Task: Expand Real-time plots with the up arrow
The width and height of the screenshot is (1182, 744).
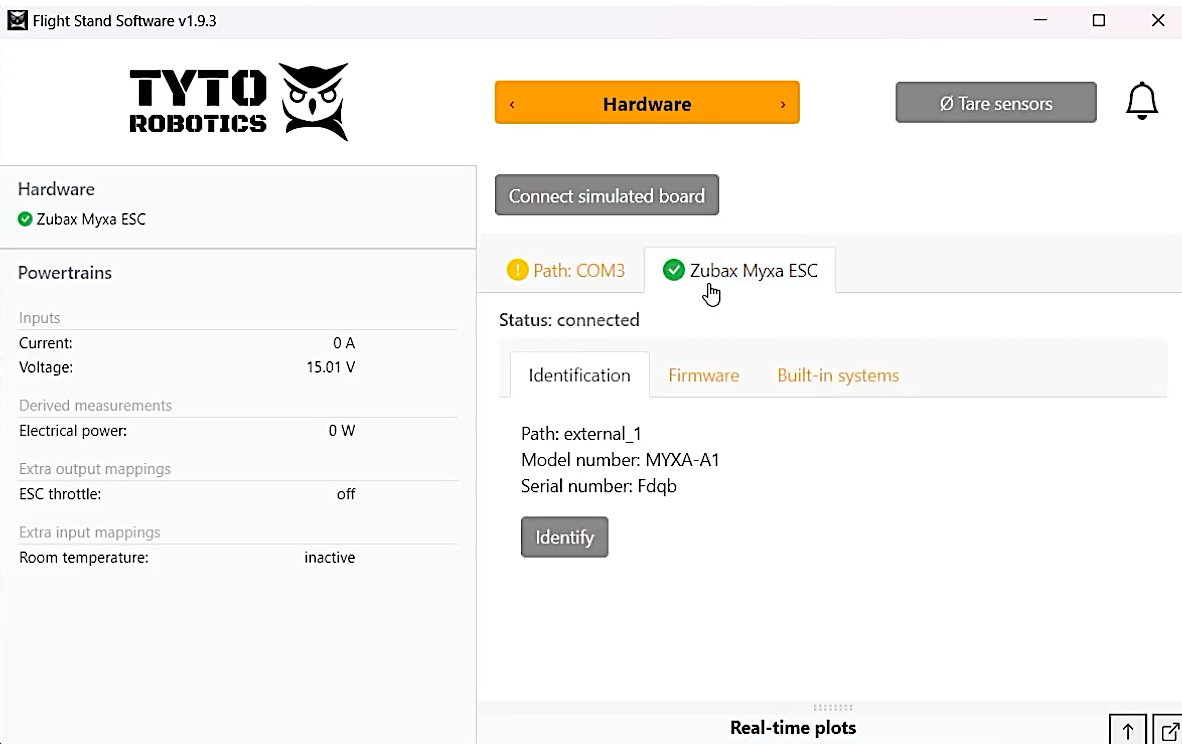Action: click(x=1127, y=730)
